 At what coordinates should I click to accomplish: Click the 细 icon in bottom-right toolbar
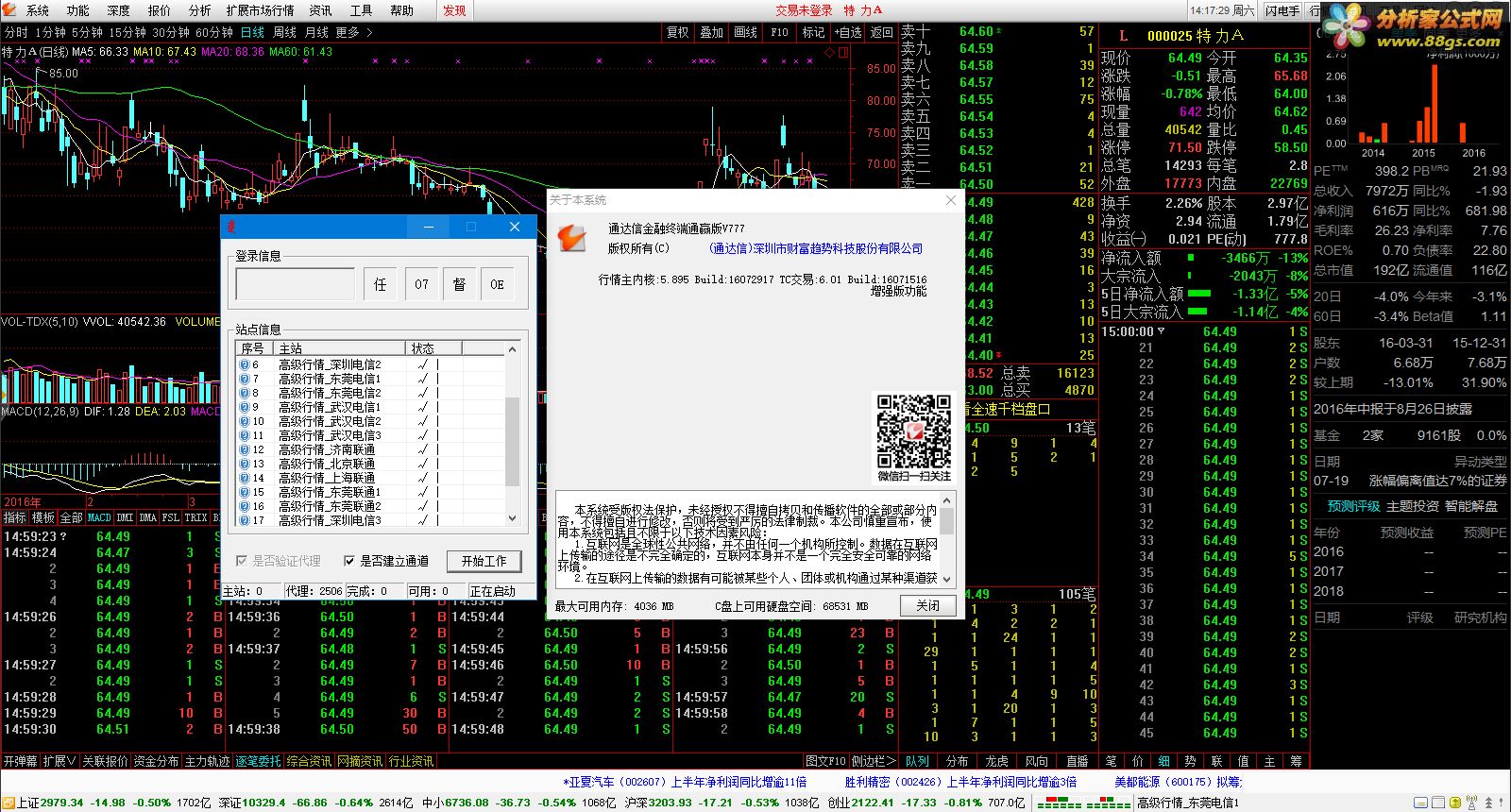1163,761
